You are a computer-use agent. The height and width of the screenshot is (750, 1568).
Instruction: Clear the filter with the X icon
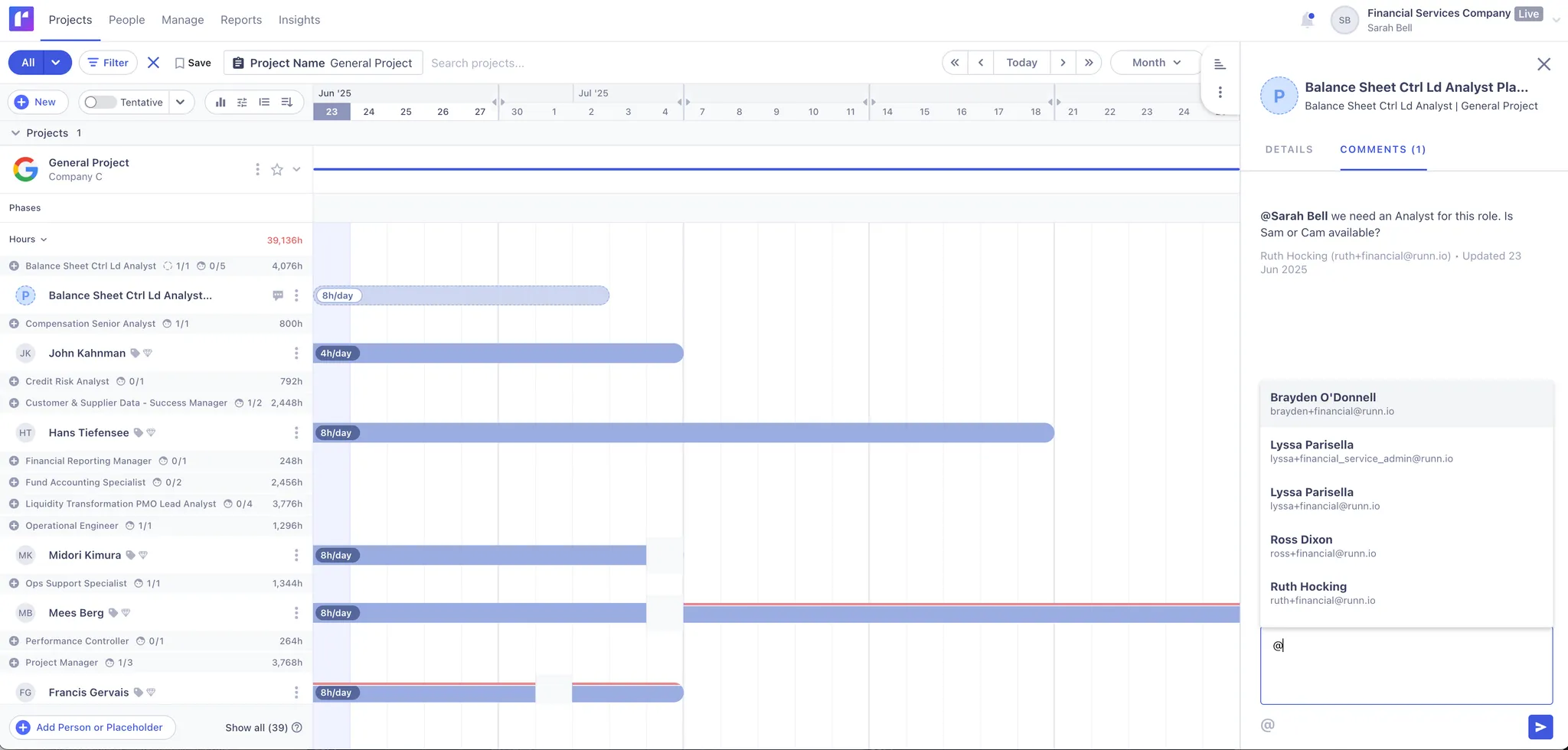(153, 63)
